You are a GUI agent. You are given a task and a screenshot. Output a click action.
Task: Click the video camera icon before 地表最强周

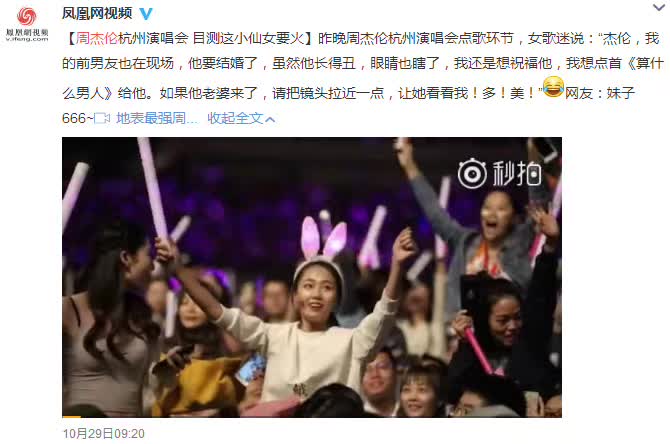tap(102, 118)
